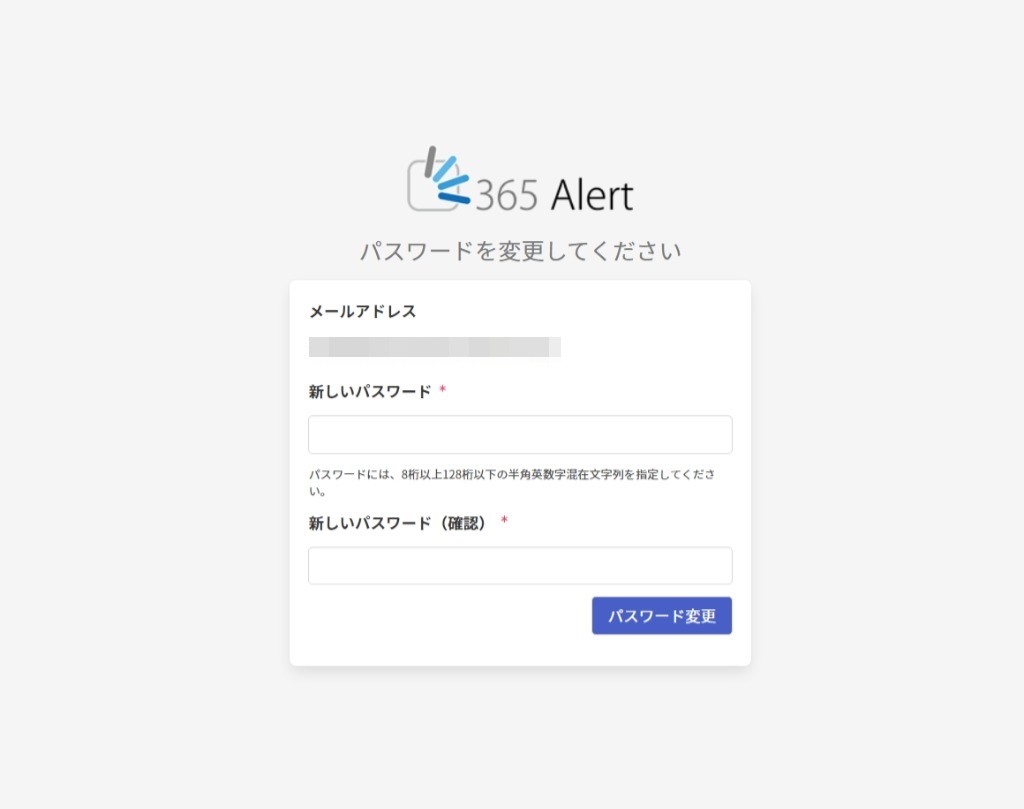Click the 新しいパスワード field label
This screenshot has height=809, width=1024.
pos(370,392)
